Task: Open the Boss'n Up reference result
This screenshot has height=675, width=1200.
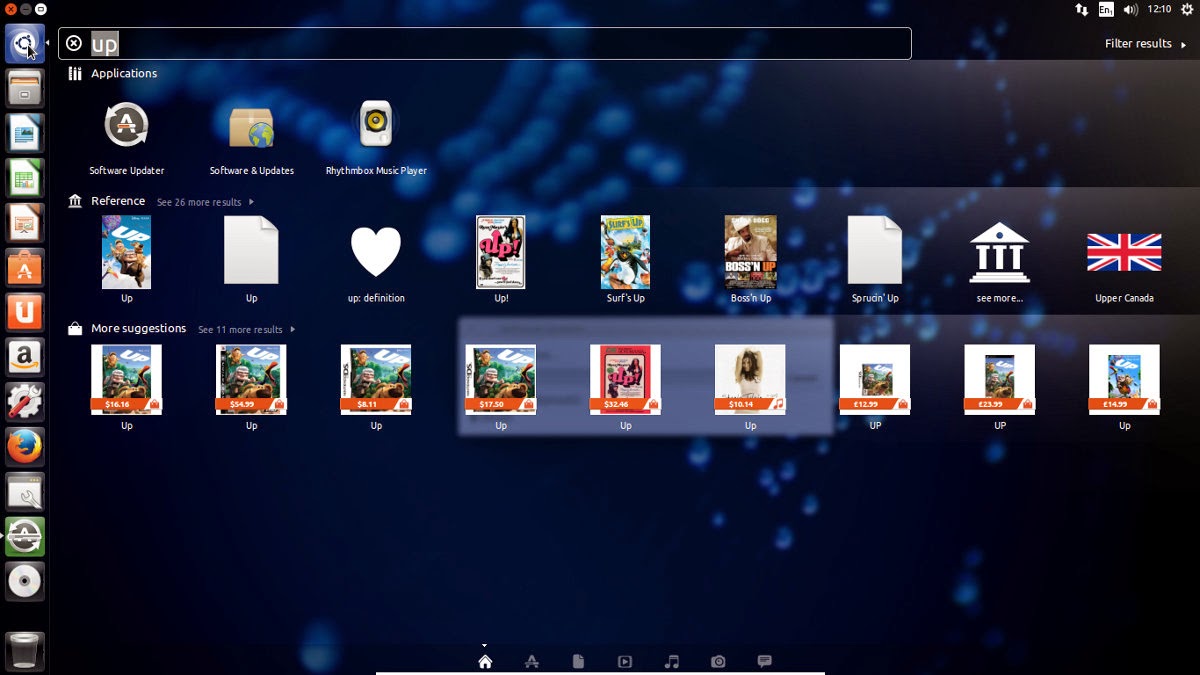Action: (750, 260)
